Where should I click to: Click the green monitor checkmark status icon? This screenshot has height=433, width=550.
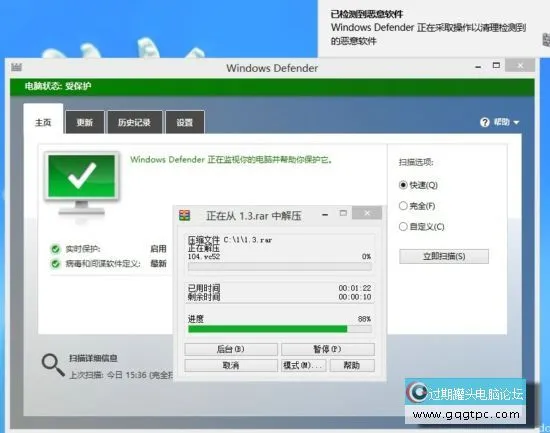click(x=82, y=183)
